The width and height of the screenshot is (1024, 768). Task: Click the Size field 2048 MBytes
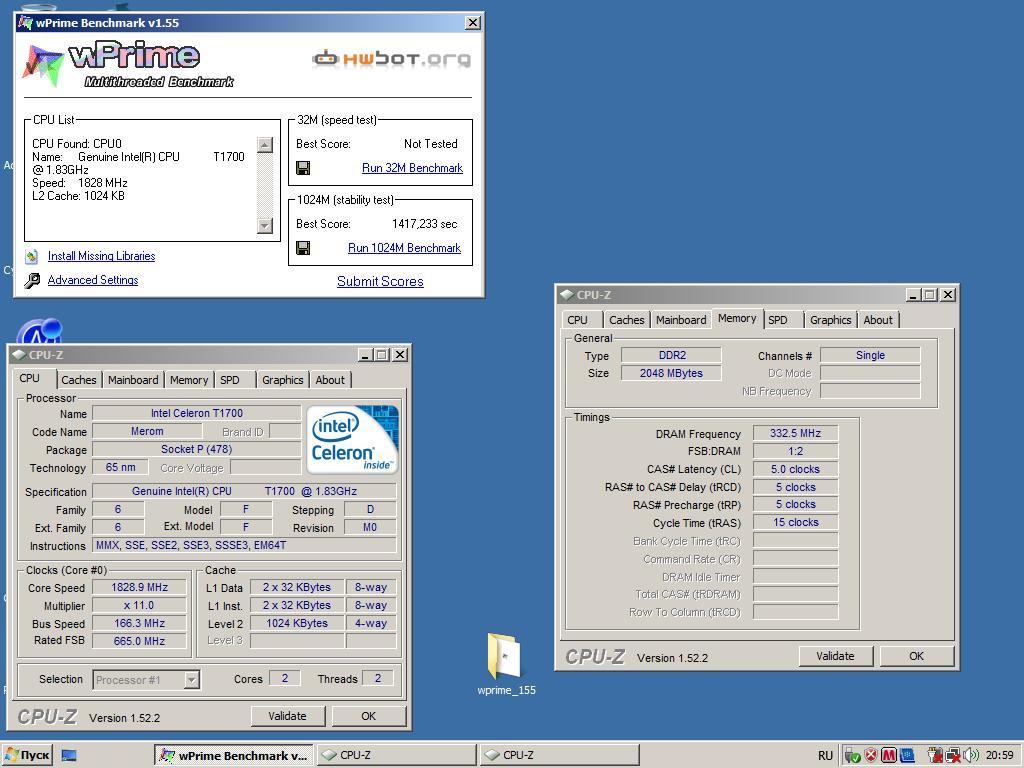coord(671,373)
